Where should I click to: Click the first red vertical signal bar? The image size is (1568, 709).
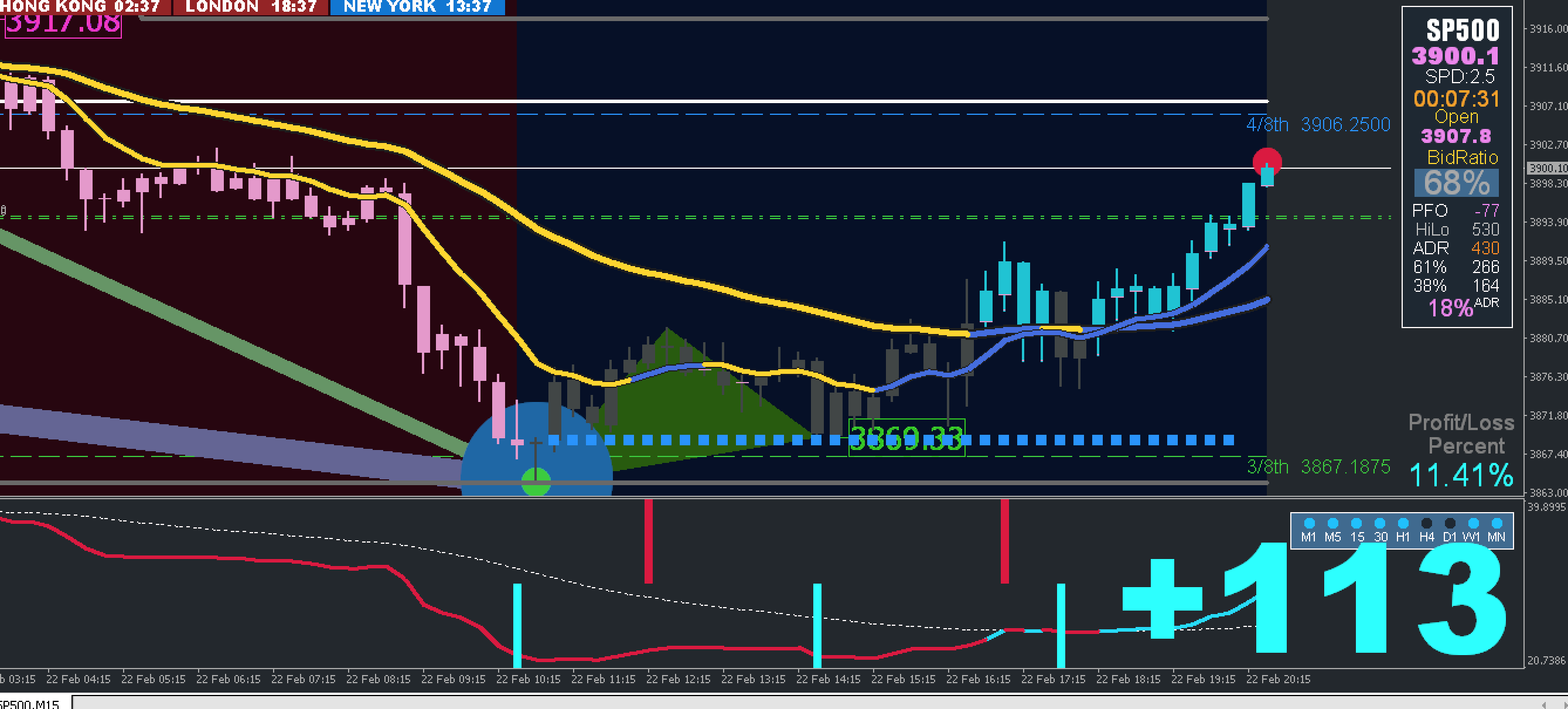point(649,540)
